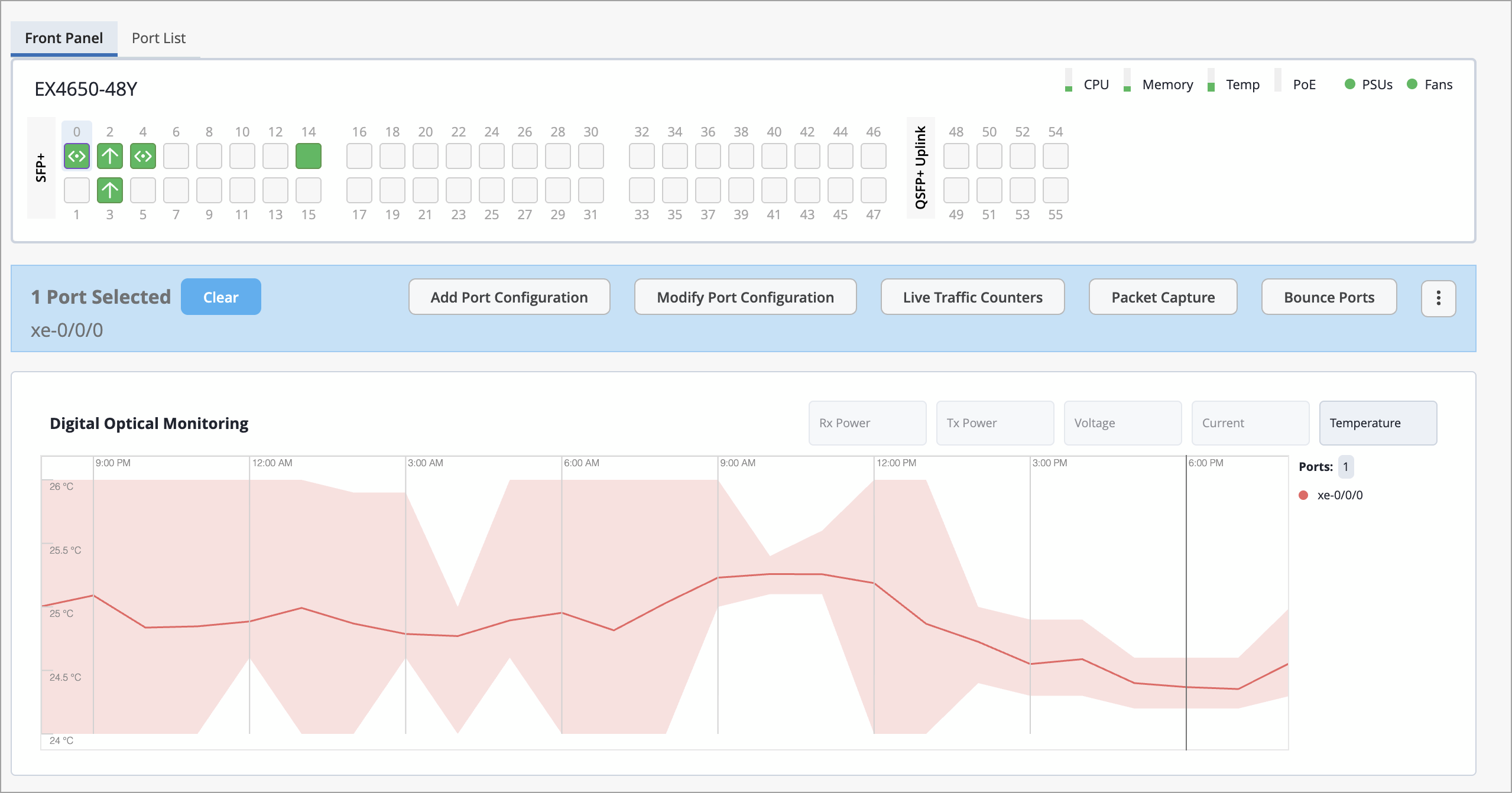Click port 2 with up arrow icon
The image size is (1512, 793).
(x=110, y=156)
